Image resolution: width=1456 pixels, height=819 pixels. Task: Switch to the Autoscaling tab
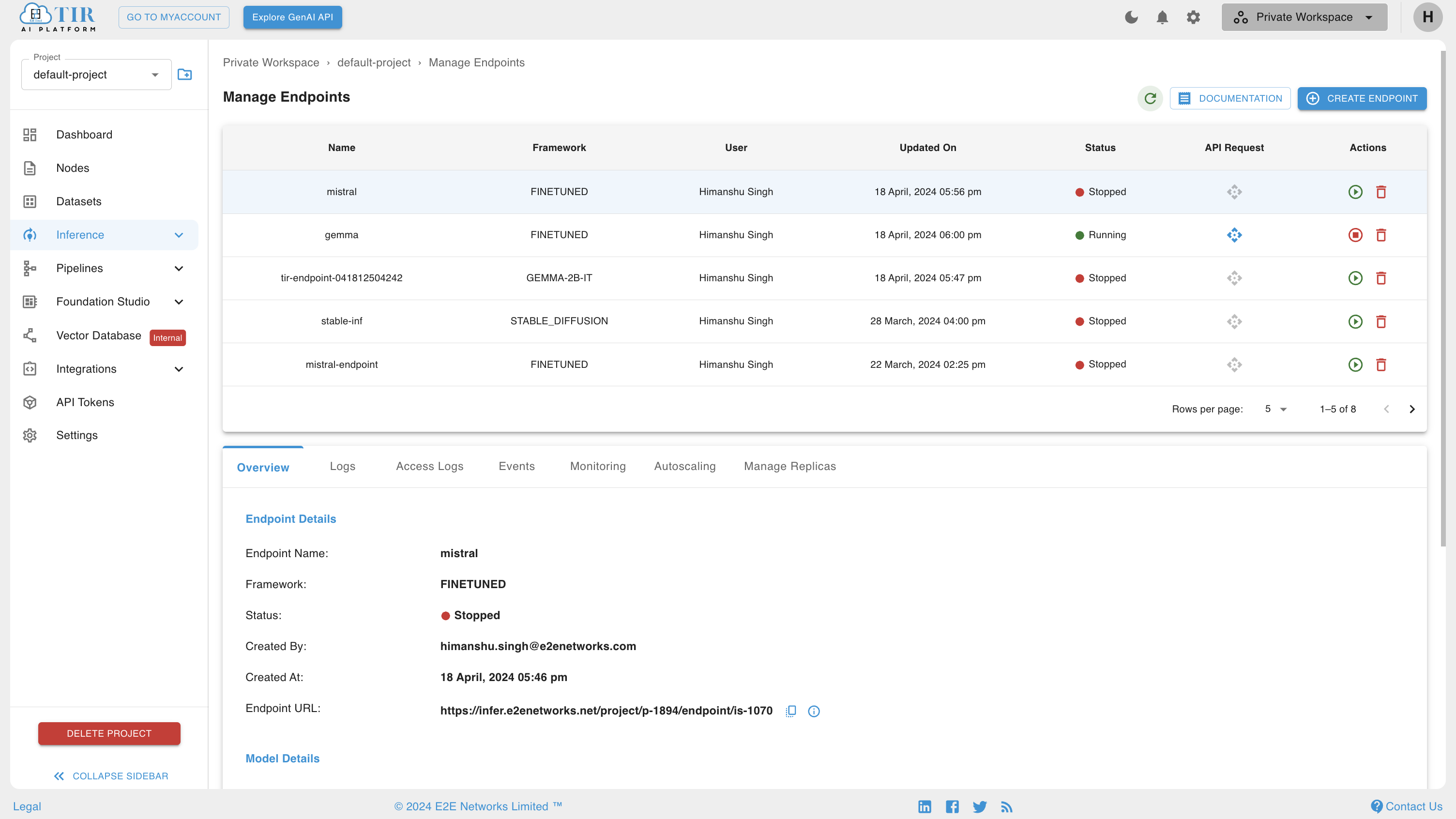coord(685,466)
